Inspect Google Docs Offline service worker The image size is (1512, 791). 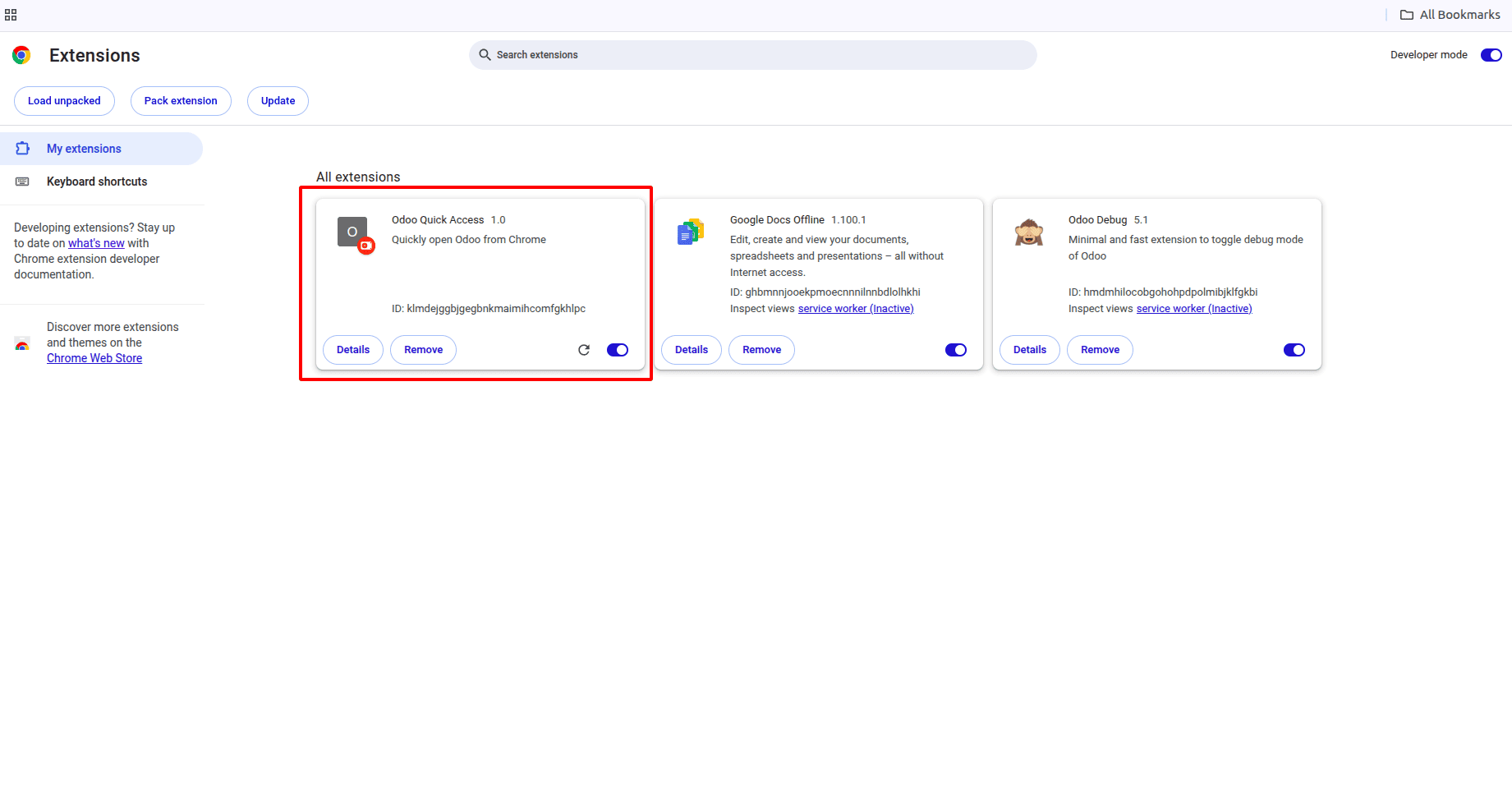click(x=855, y=308)
